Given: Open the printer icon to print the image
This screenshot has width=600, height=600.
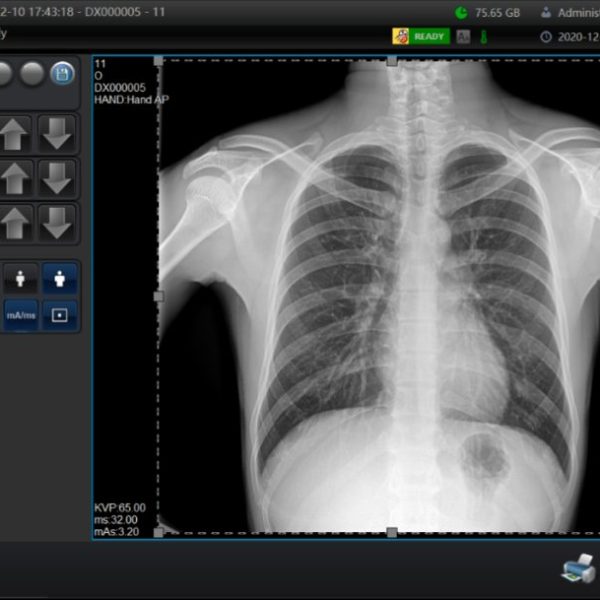Looking at the screenshot, I should coord(578,570).
